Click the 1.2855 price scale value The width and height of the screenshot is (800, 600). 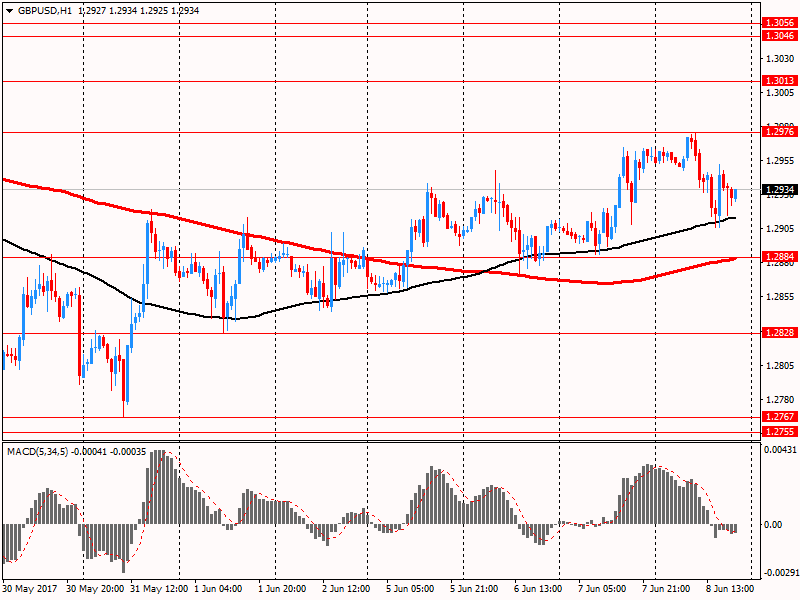click(781, 297)
